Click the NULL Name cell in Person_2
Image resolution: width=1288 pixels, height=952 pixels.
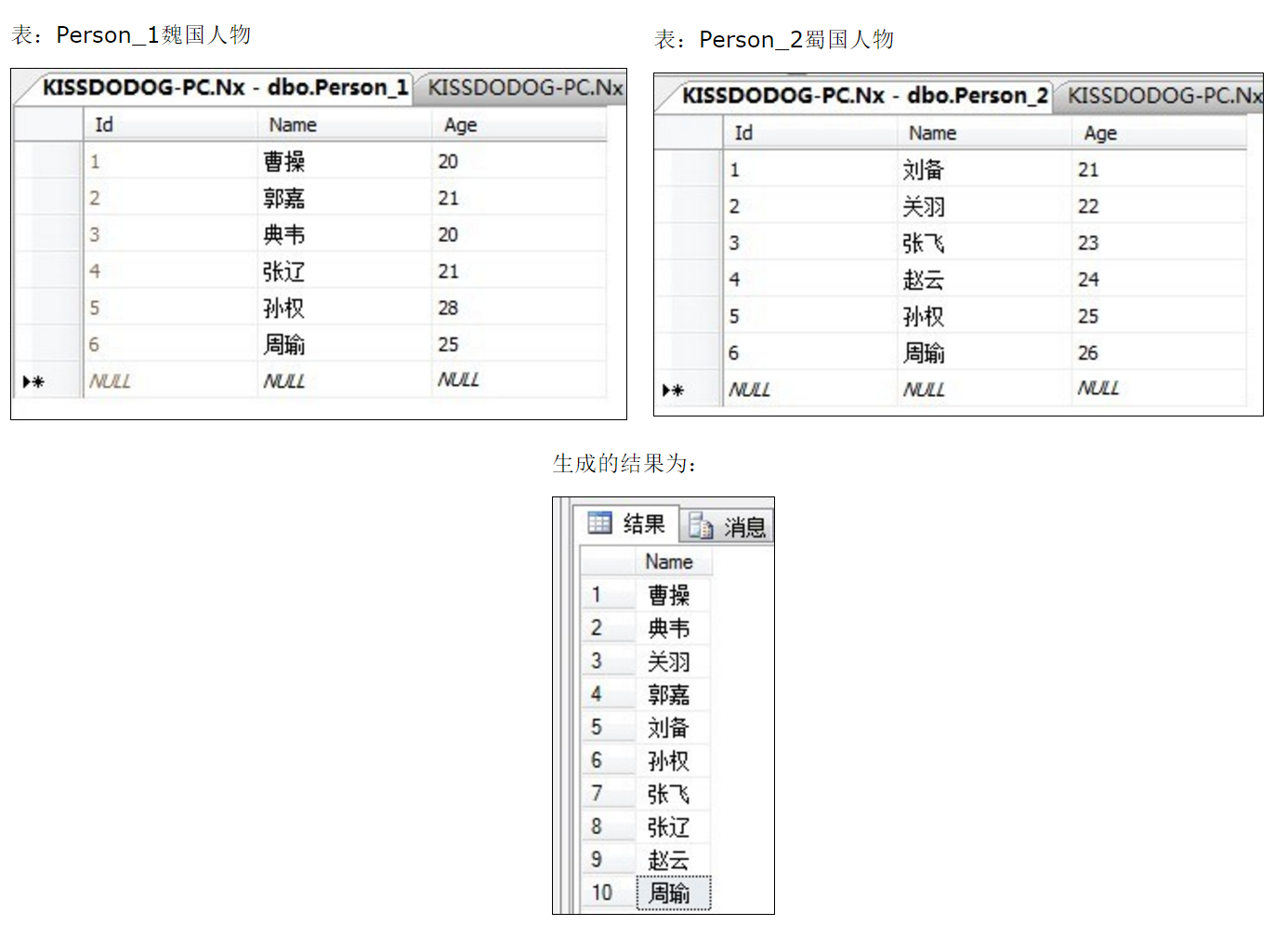[x=985, y=390]
